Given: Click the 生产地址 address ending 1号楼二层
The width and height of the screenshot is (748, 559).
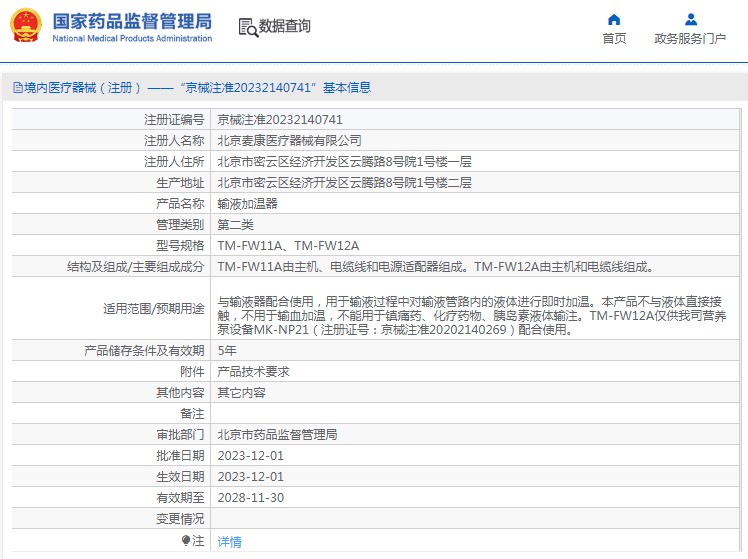Looking at the screenshot, I should [344, 183].
